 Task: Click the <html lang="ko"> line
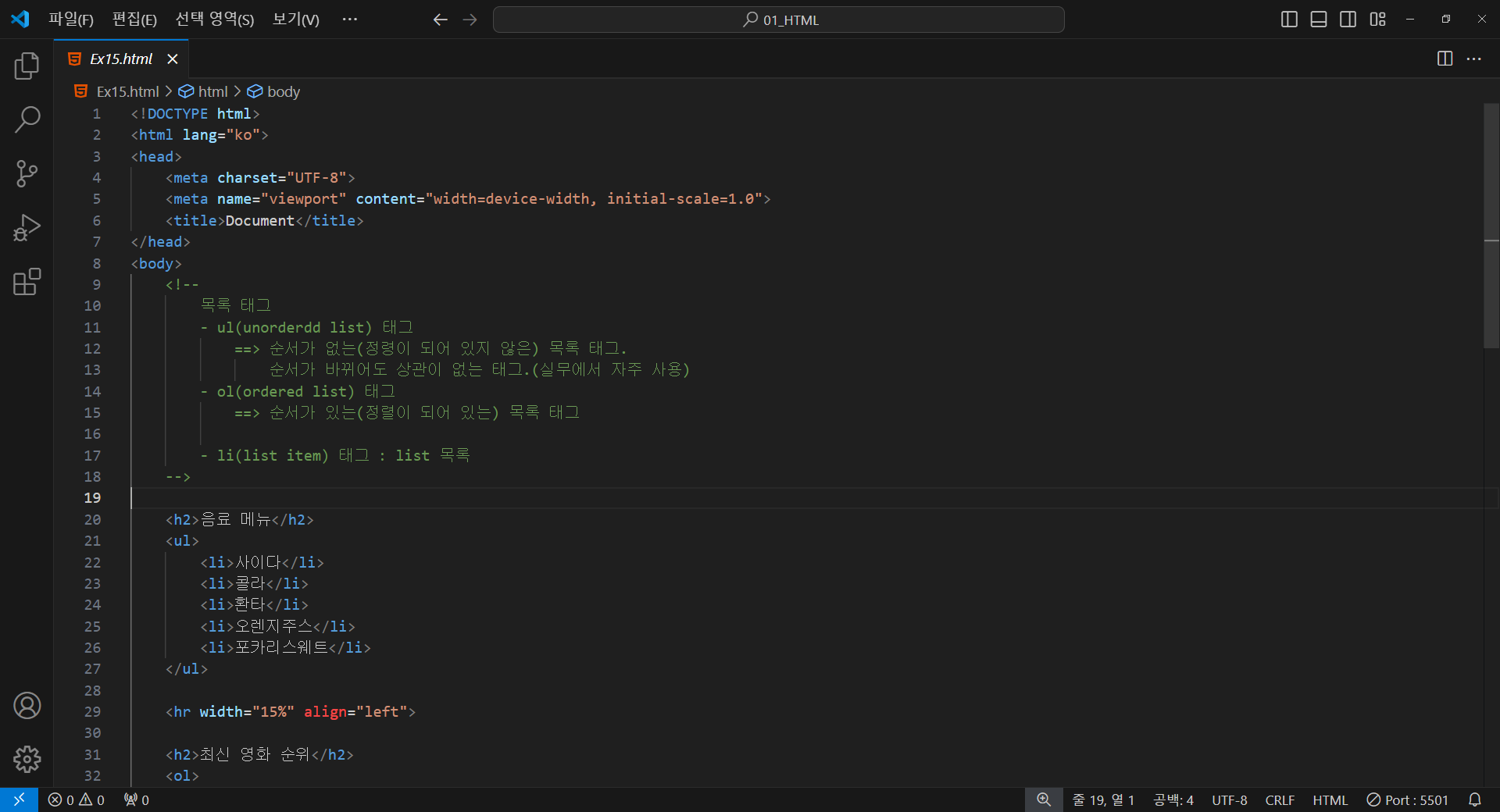199,135
